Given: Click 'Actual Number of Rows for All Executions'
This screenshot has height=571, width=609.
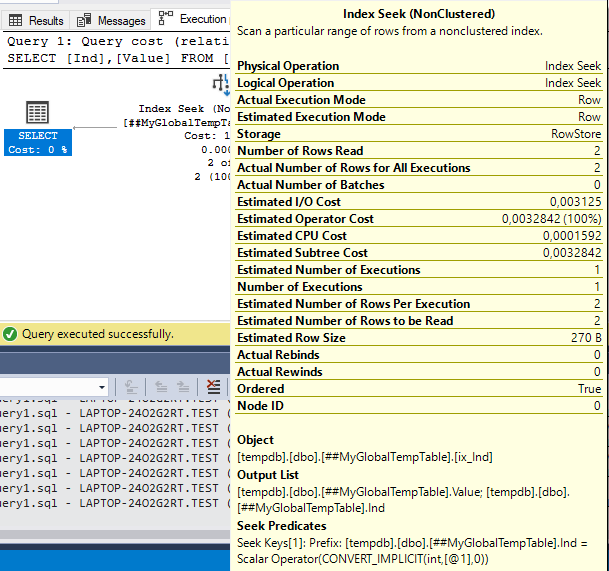Looking at the screenshot, I should (353, 168).
